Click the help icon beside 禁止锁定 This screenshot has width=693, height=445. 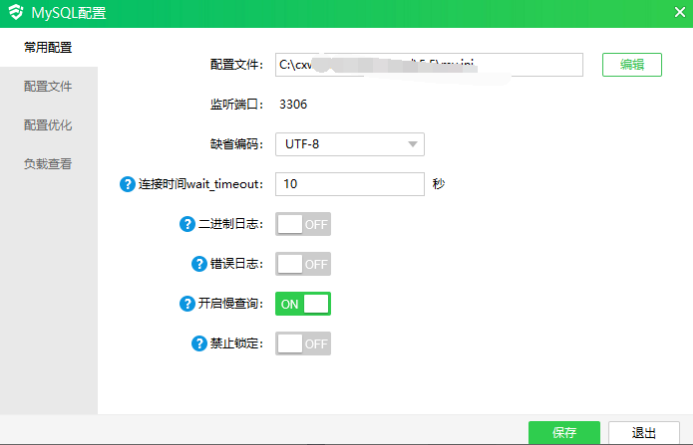click(199, 343)
